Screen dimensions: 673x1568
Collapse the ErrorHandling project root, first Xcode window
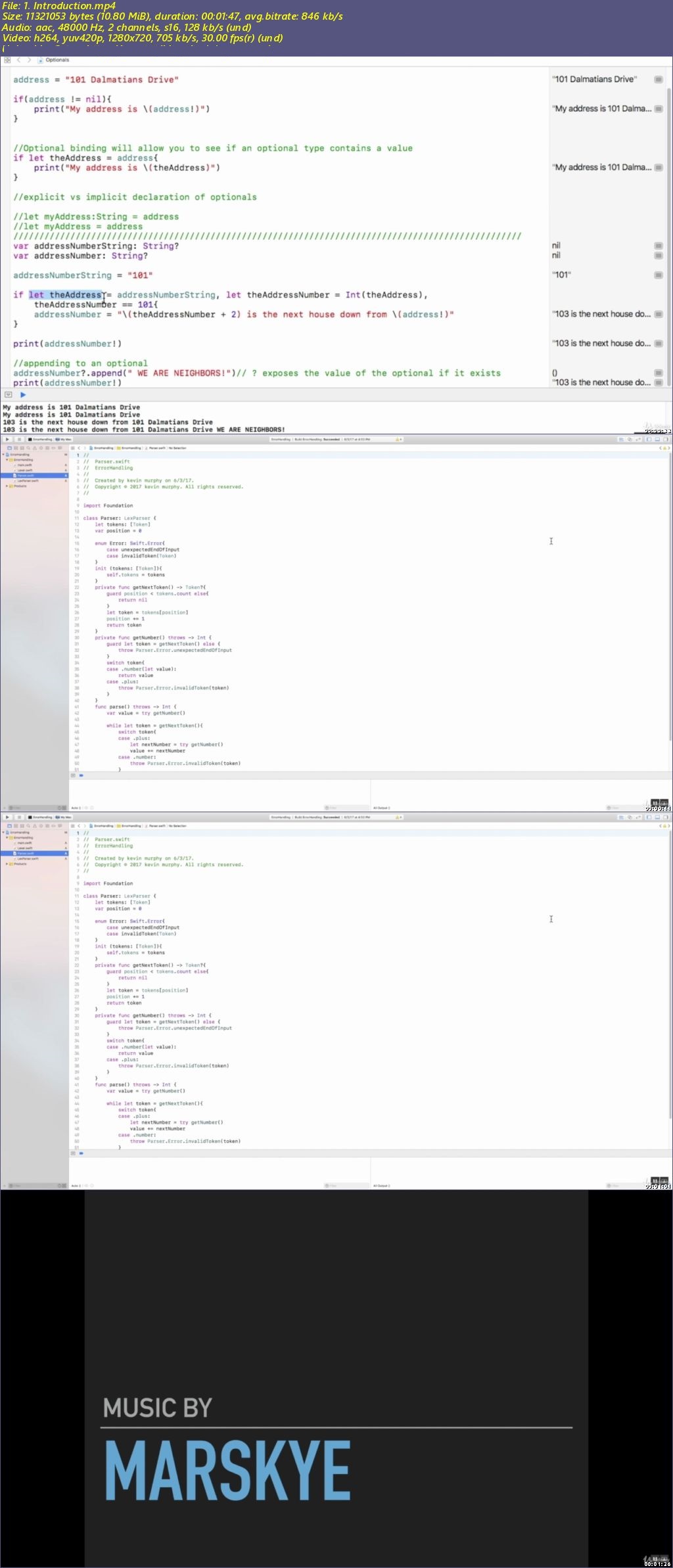tap(3, 454)
